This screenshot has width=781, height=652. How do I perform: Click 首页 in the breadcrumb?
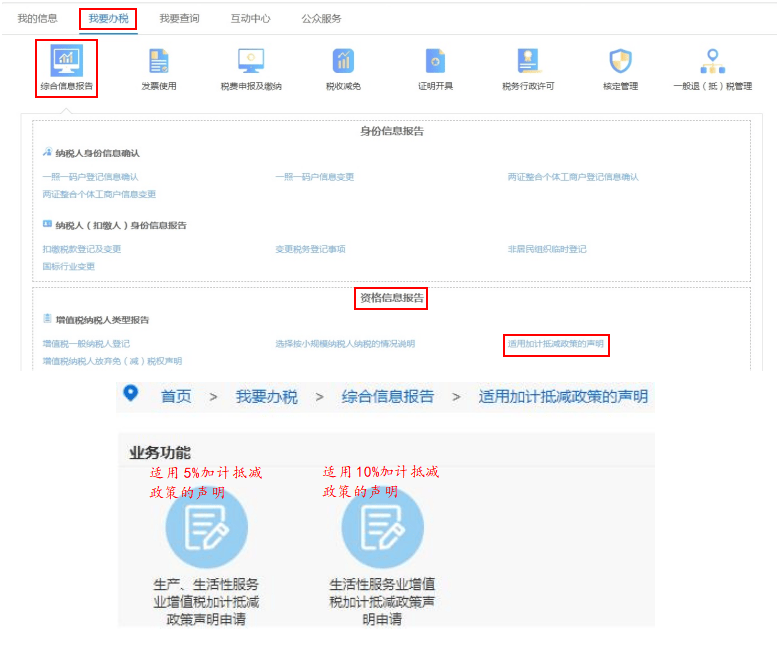click(x=176, y=396)
